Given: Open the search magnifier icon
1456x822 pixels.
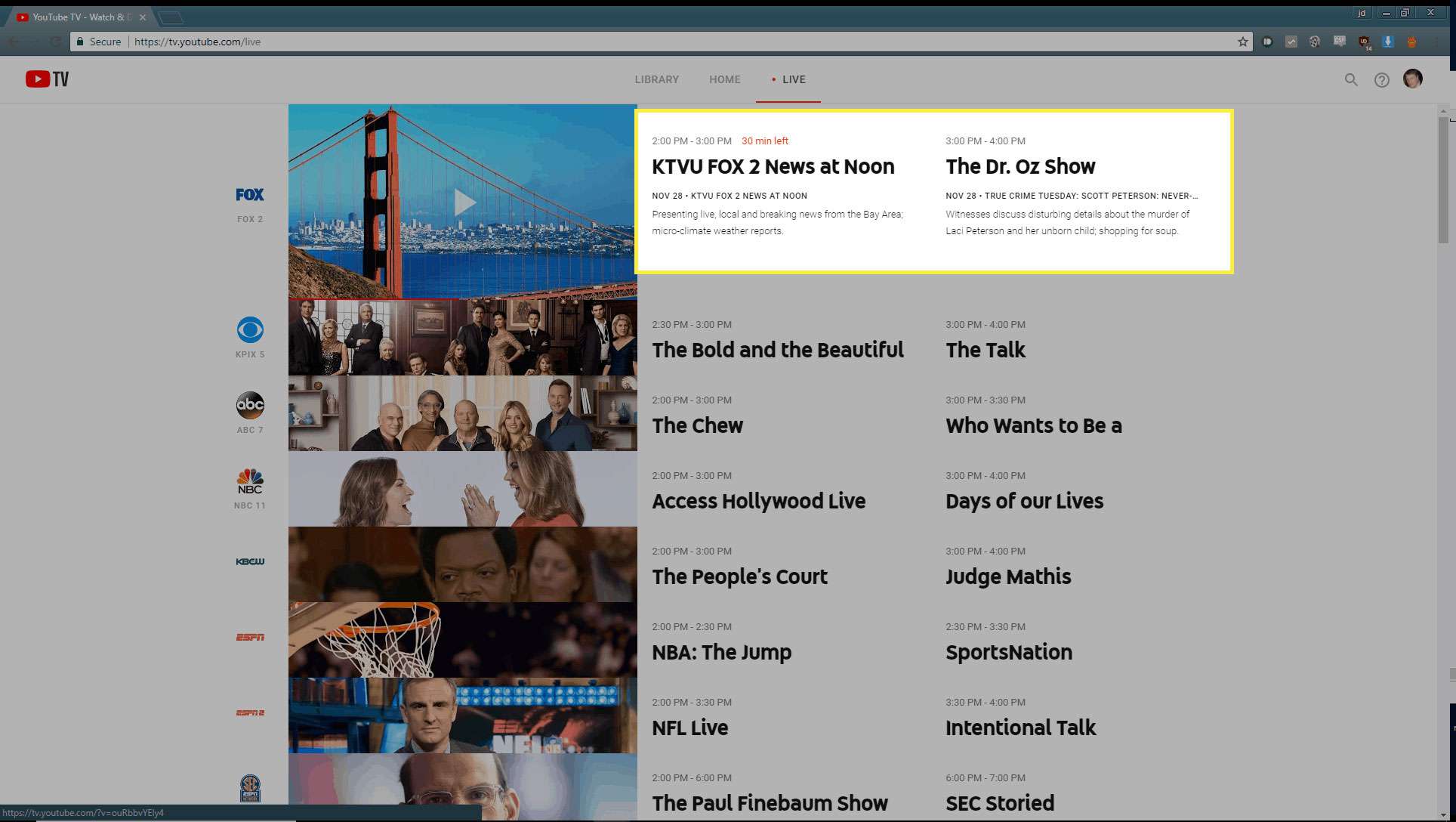Looking at the screenshot, I should pyautogui.click(x=1351, y=79).
